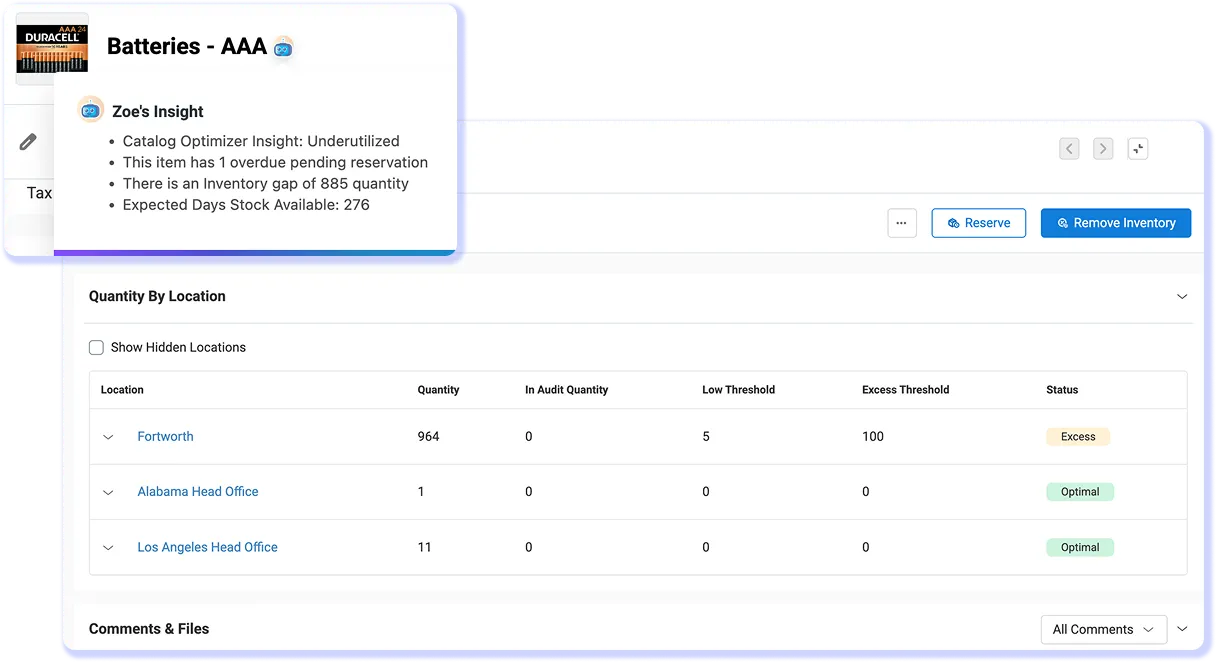Image resolution: width=1216 pixels, height=662 pixels.
Task: Click the collapse panel icon
Action: coord(1138,149)
